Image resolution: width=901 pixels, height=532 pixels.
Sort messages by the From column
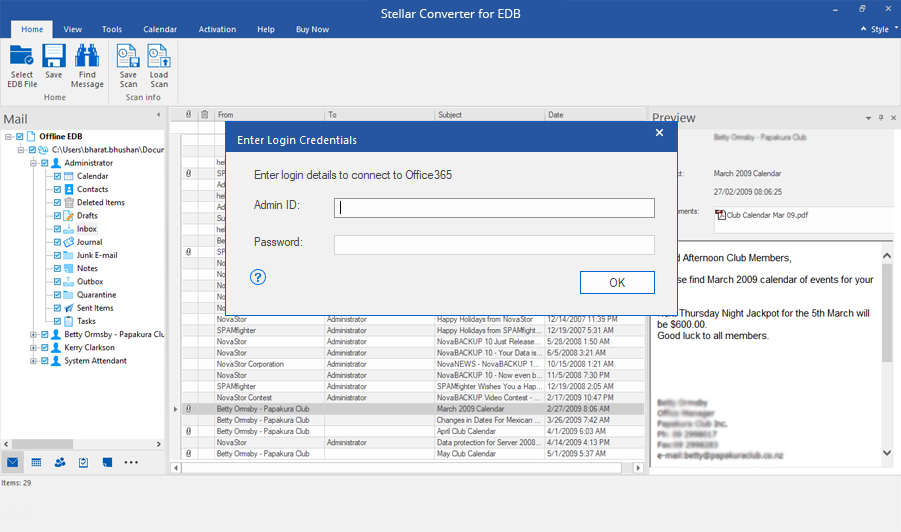[x=269, y=114]
